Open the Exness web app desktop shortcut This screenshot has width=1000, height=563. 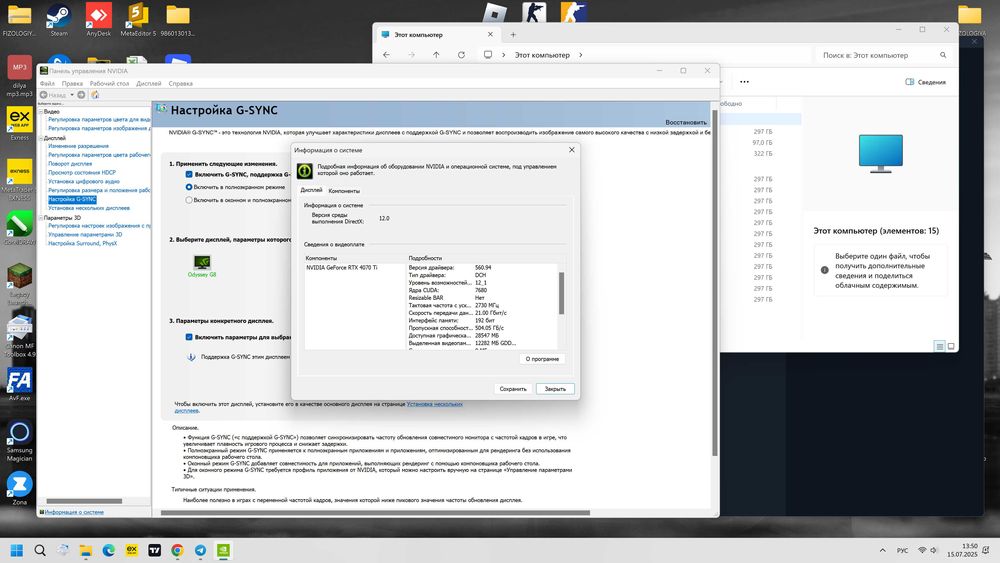19,123
